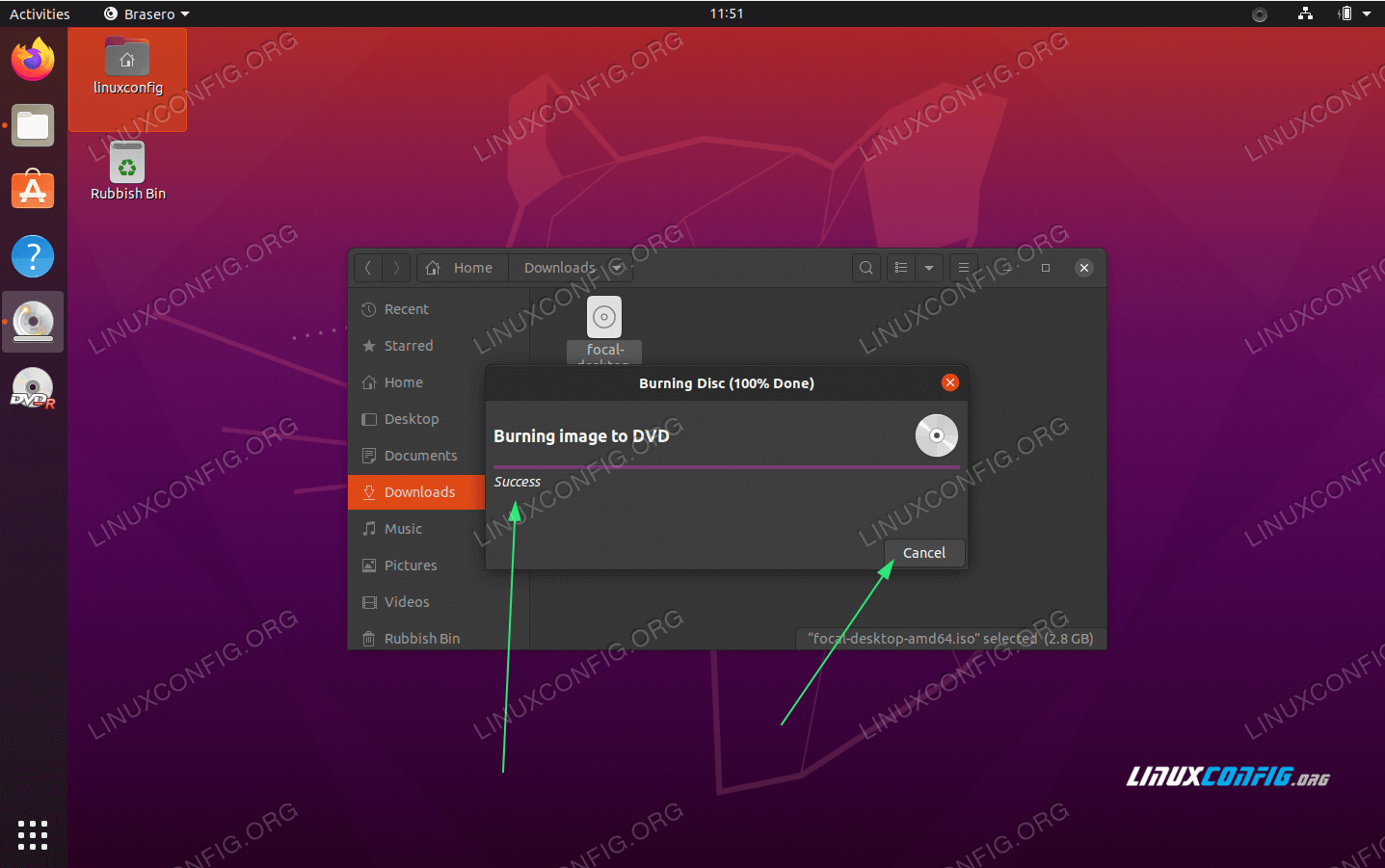Click the disc icon in burning dialog
Screen dimensions: 1385x868
(936, 435)
